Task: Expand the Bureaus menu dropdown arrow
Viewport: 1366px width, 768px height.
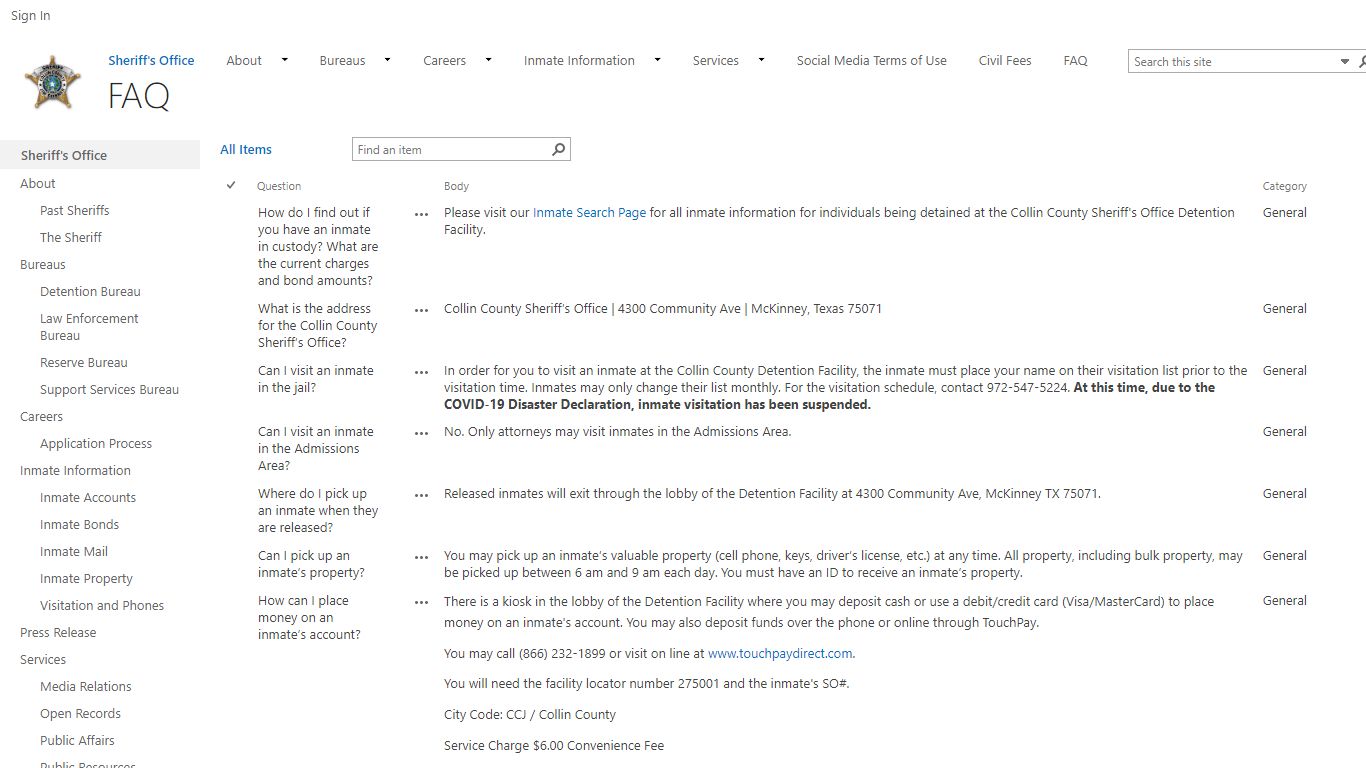Action: click(387, 60)
